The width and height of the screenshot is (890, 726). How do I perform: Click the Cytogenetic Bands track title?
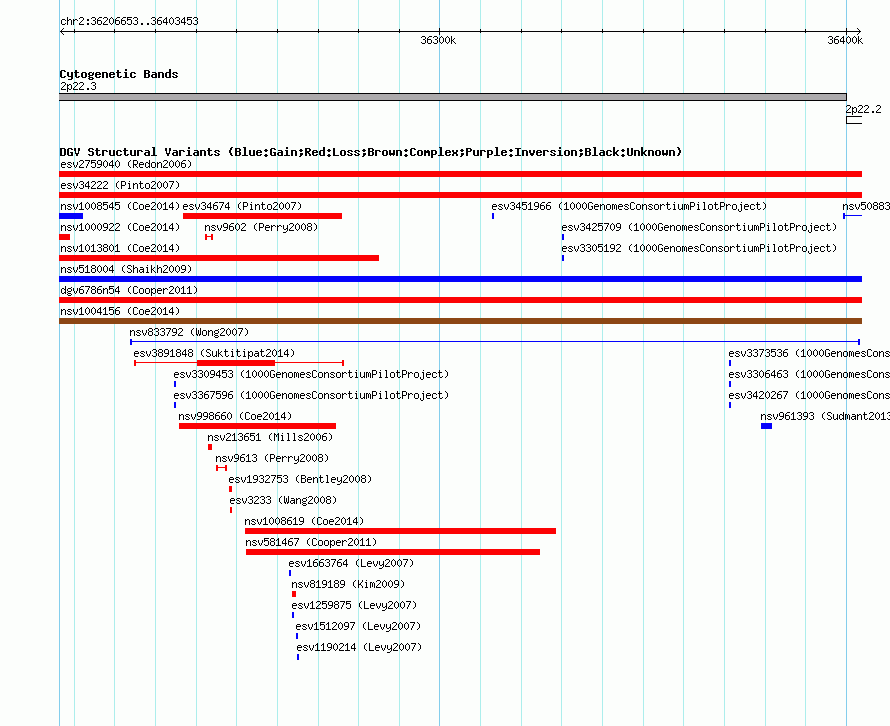point(119,74)
